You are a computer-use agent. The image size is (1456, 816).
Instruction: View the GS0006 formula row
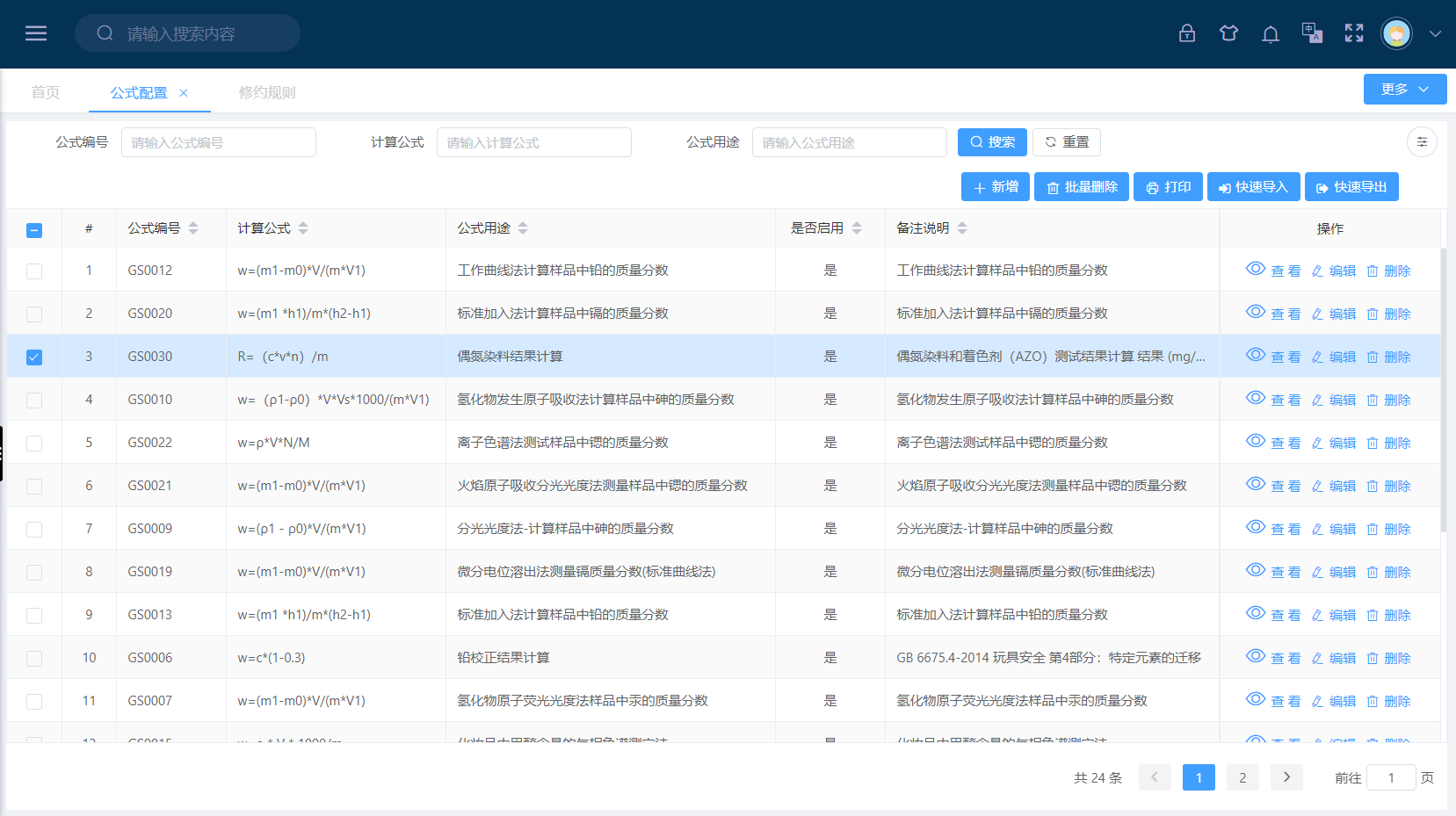(x=1273, y=658)
